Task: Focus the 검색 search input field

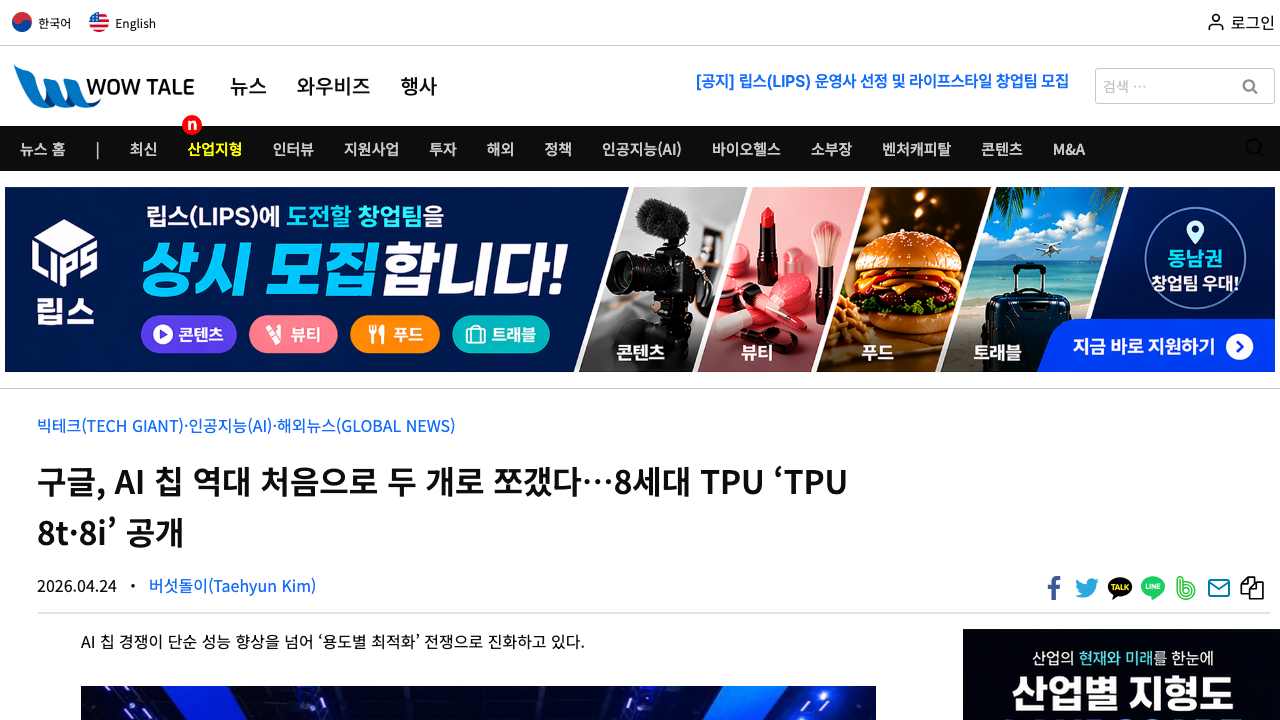Action: [1165, 86]
